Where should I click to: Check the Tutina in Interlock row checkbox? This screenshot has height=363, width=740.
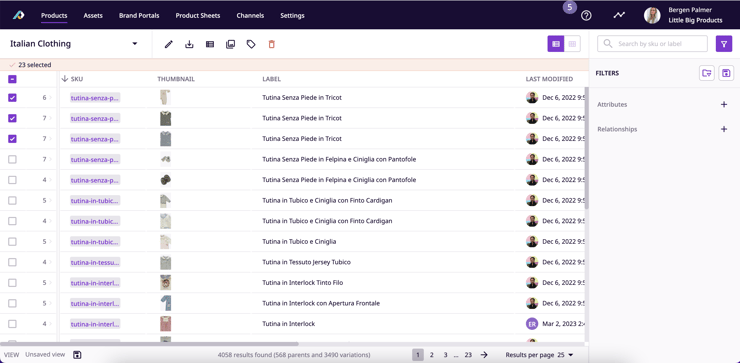[12, 324]
